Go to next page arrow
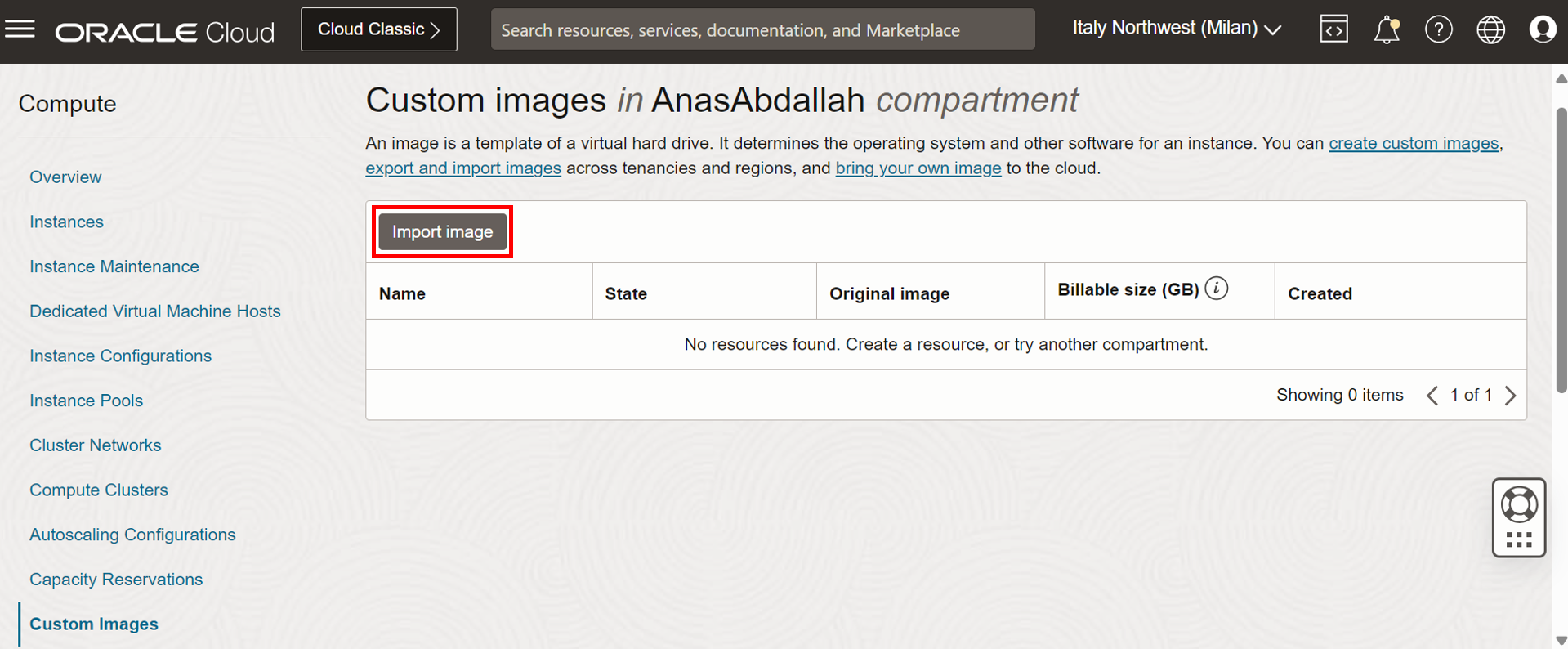1568x649 pixels. tap(1510, 396)
